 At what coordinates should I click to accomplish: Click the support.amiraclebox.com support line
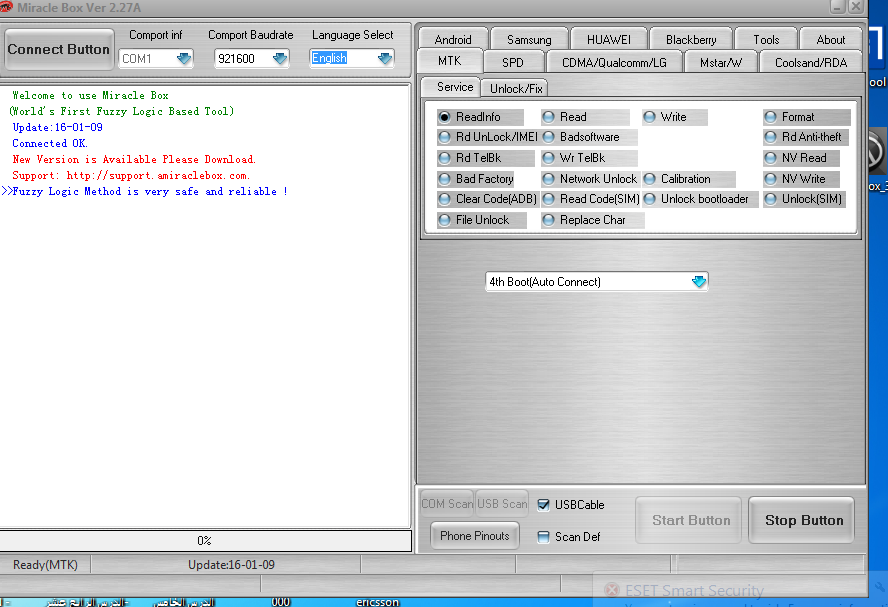click(131, 176)
